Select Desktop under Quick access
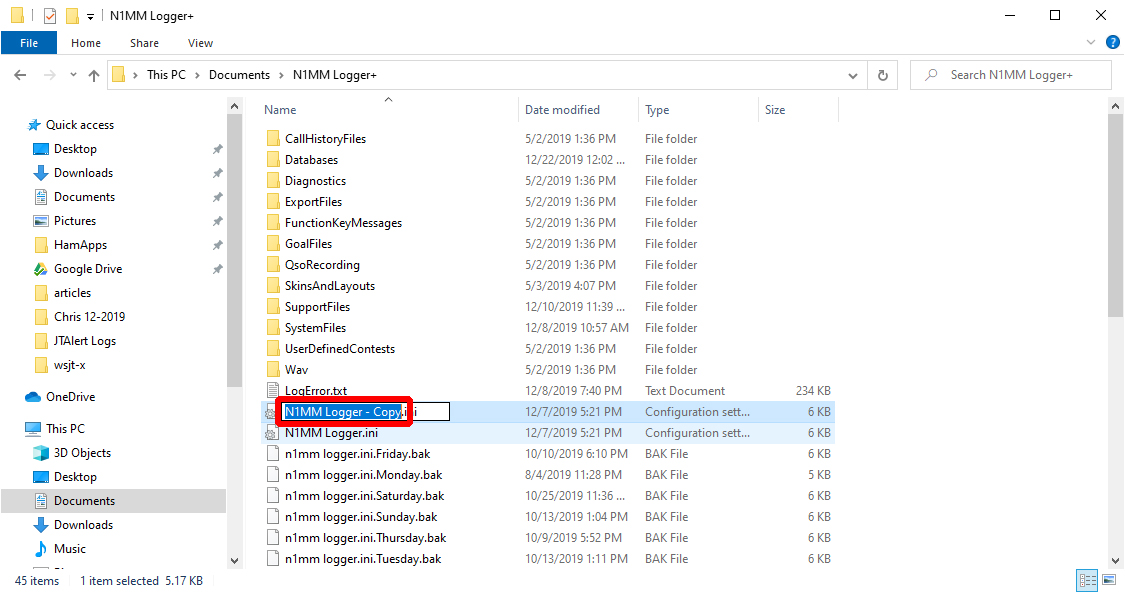The image size is (1125, 594). click(75, 148)
